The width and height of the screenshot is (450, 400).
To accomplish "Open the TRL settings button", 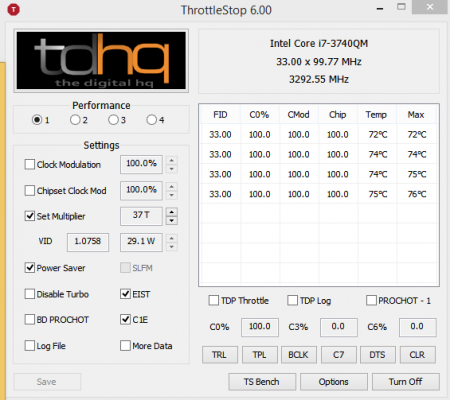I will [x=220, y=355].
